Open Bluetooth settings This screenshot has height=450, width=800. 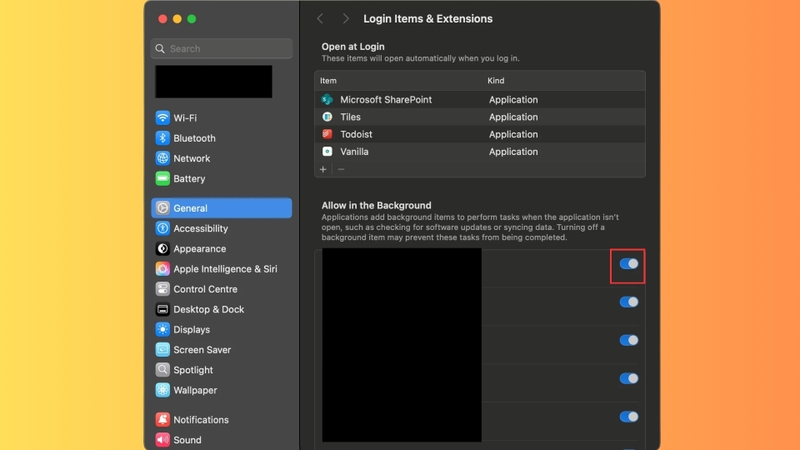click(221, 138)
